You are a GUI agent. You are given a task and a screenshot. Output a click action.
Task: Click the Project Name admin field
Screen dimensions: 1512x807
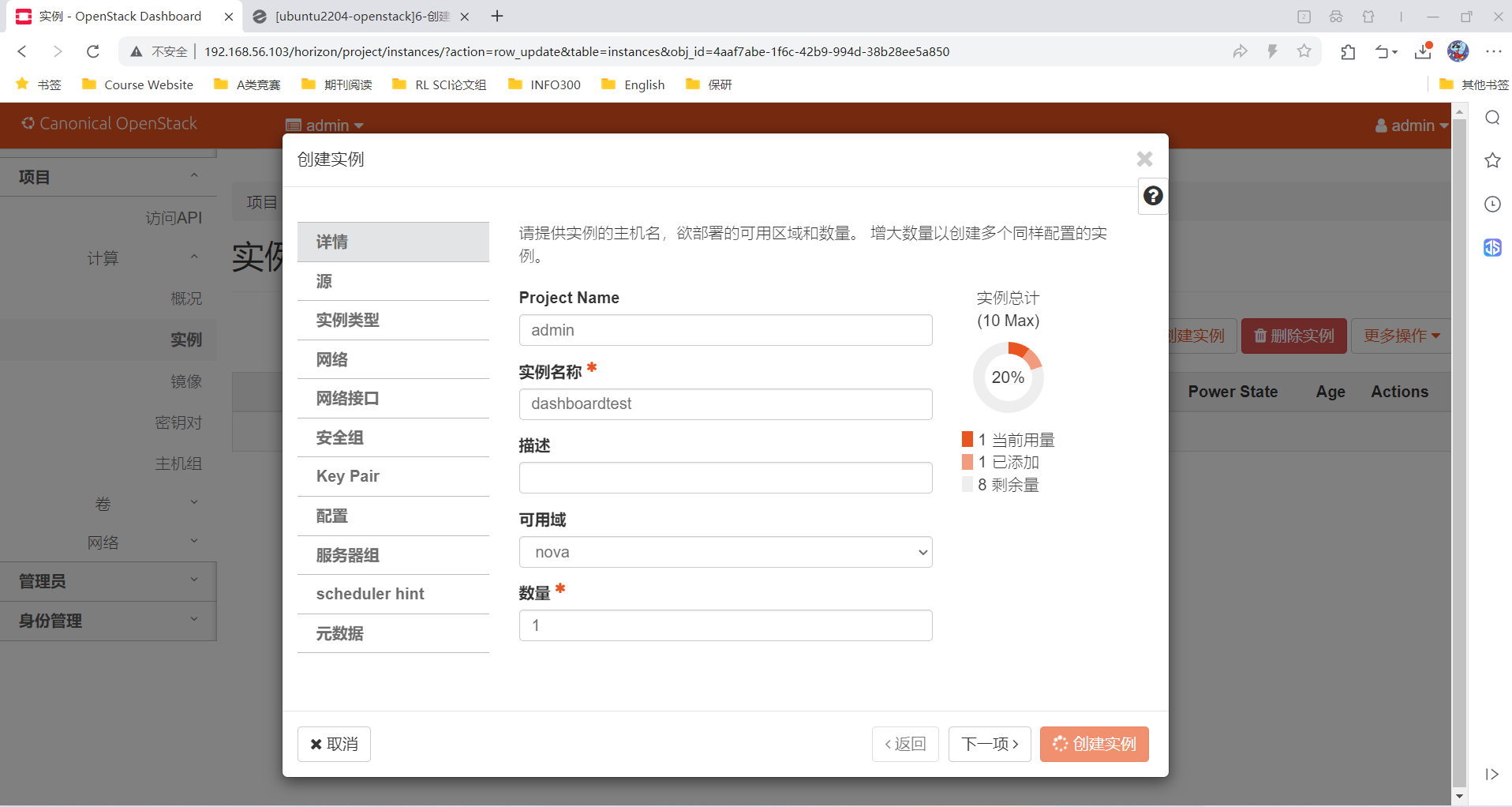(x=725, y=330)
